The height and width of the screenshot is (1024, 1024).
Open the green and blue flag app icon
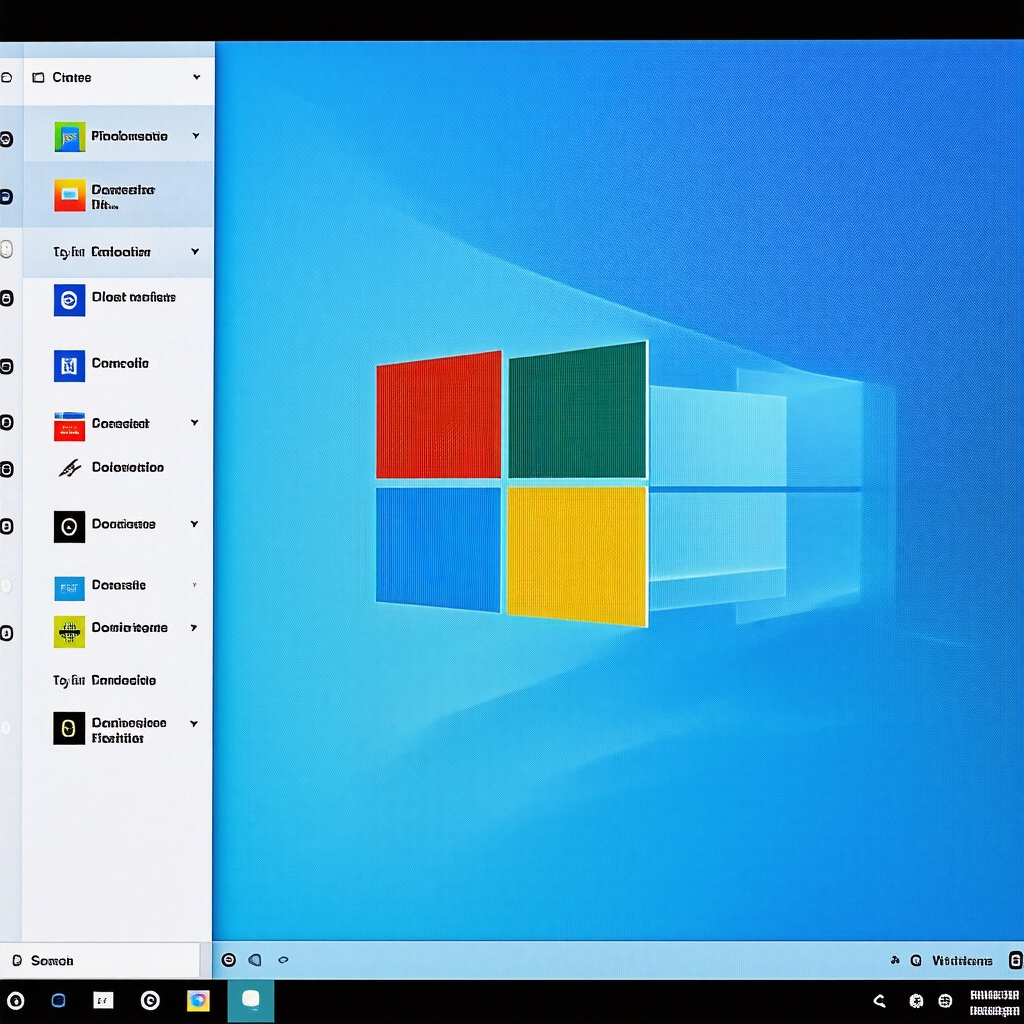coord(69,136)
